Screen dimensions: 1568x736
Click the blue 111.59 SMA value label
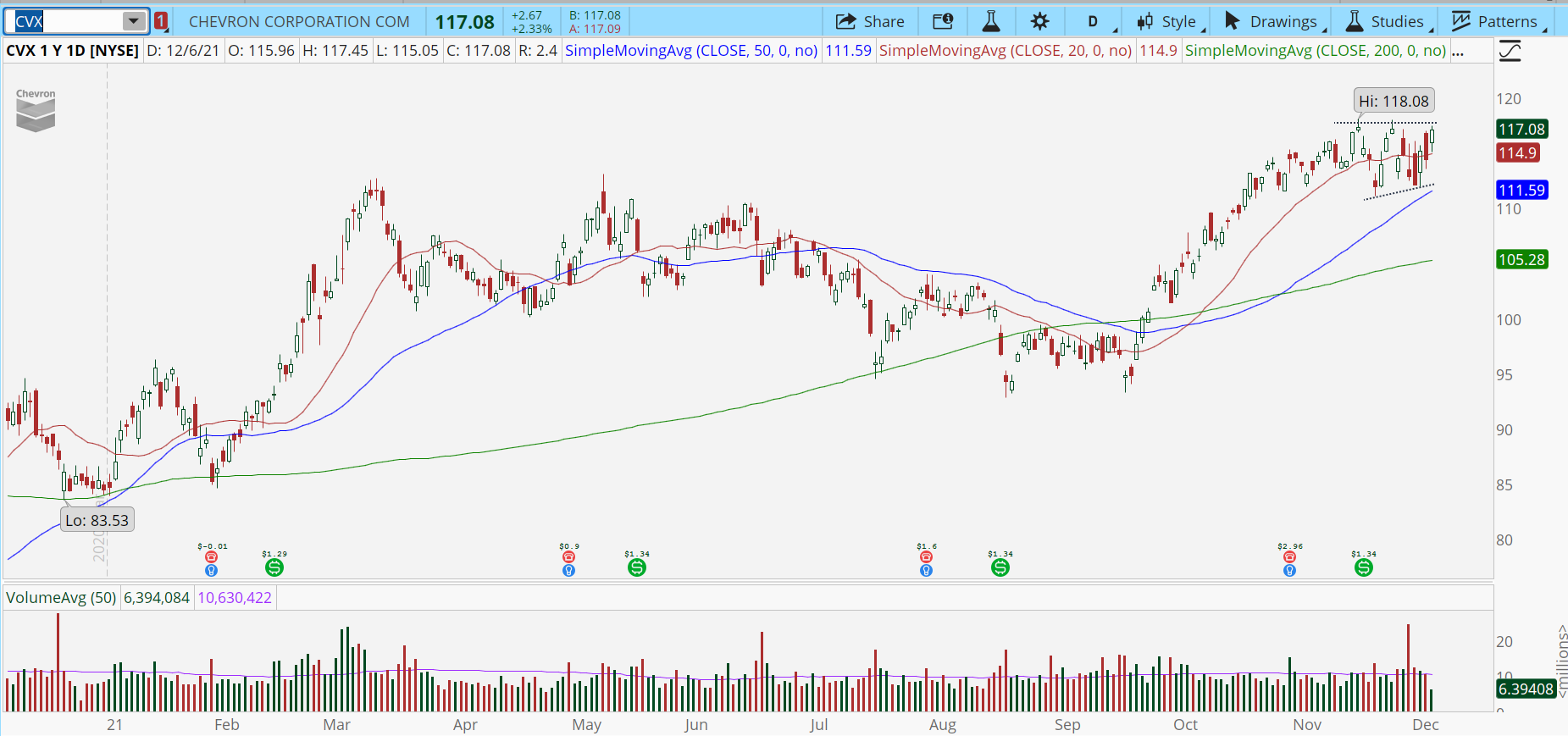tap(1521, 191)
